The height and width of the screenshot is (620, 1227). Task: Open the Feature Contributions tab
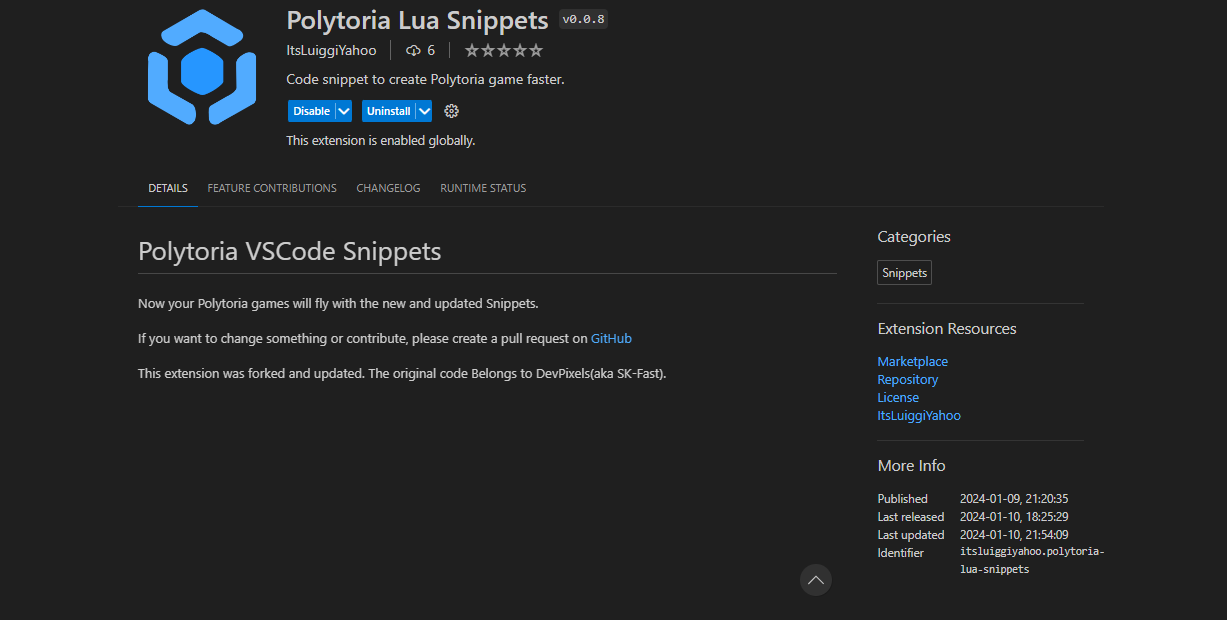click(x=272, y=188)
